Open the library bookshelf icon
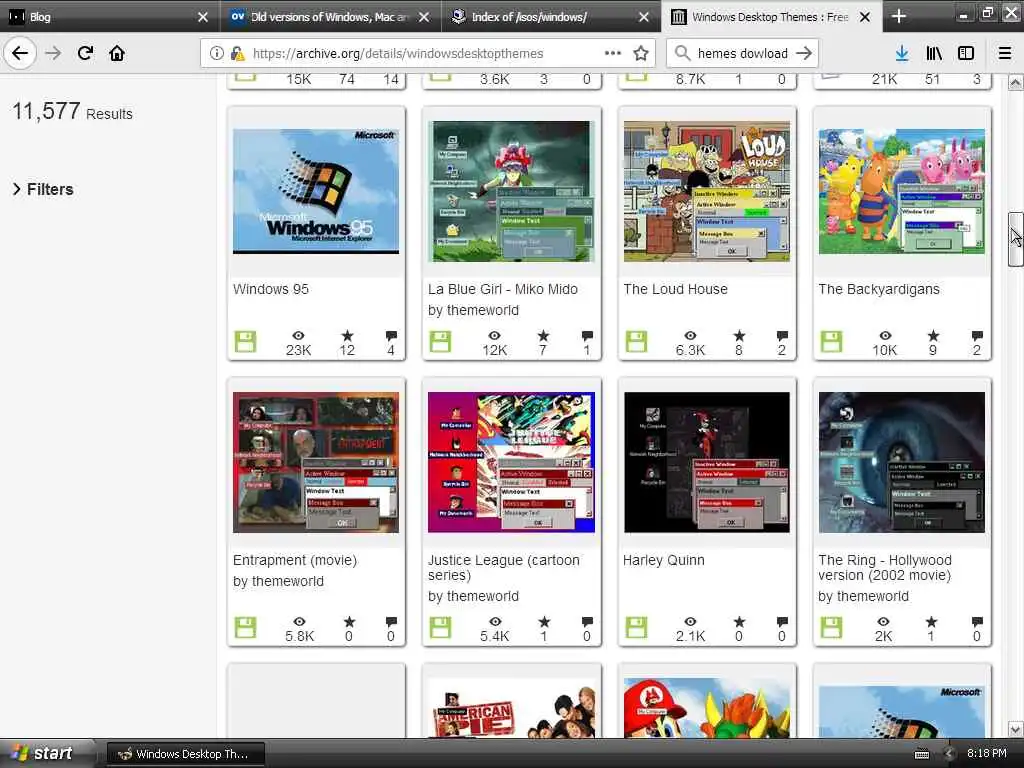1024x768 pixels. (x=934, y=54)
